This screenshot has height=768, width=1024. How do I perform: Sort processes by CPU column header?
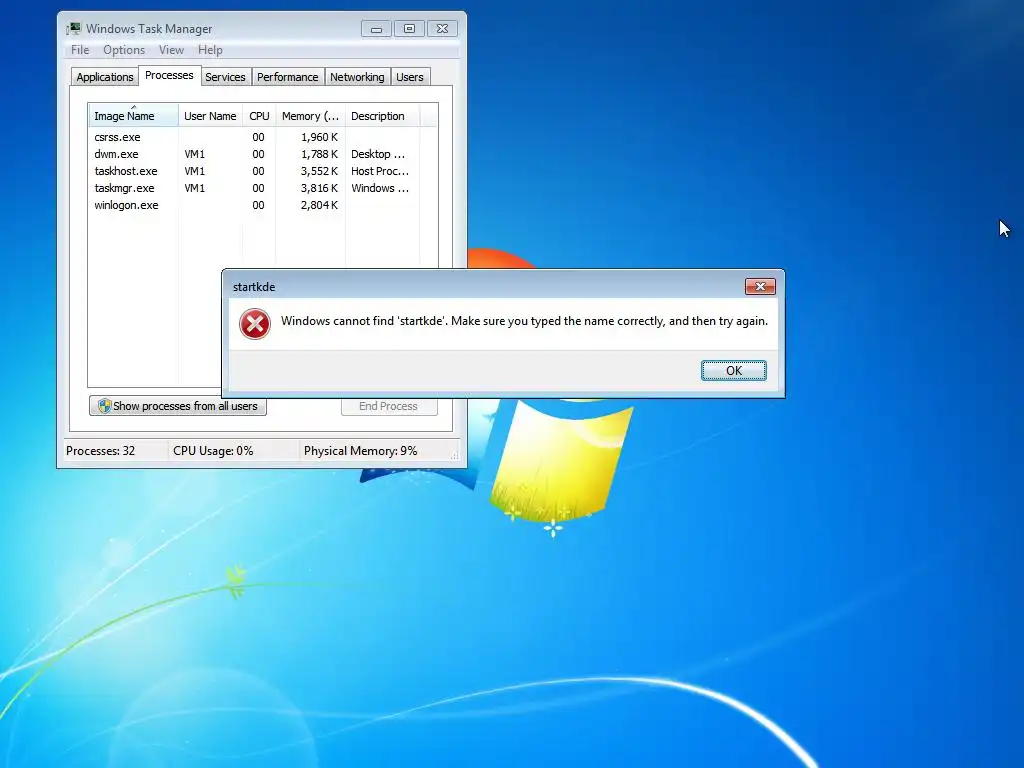point(259,116)
